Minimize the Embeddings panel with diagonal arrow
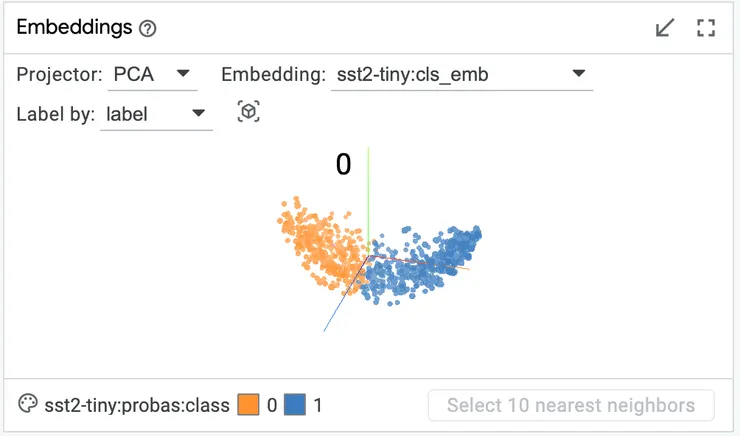The width and height of the screenshot is (740, 436). [665, 28]
